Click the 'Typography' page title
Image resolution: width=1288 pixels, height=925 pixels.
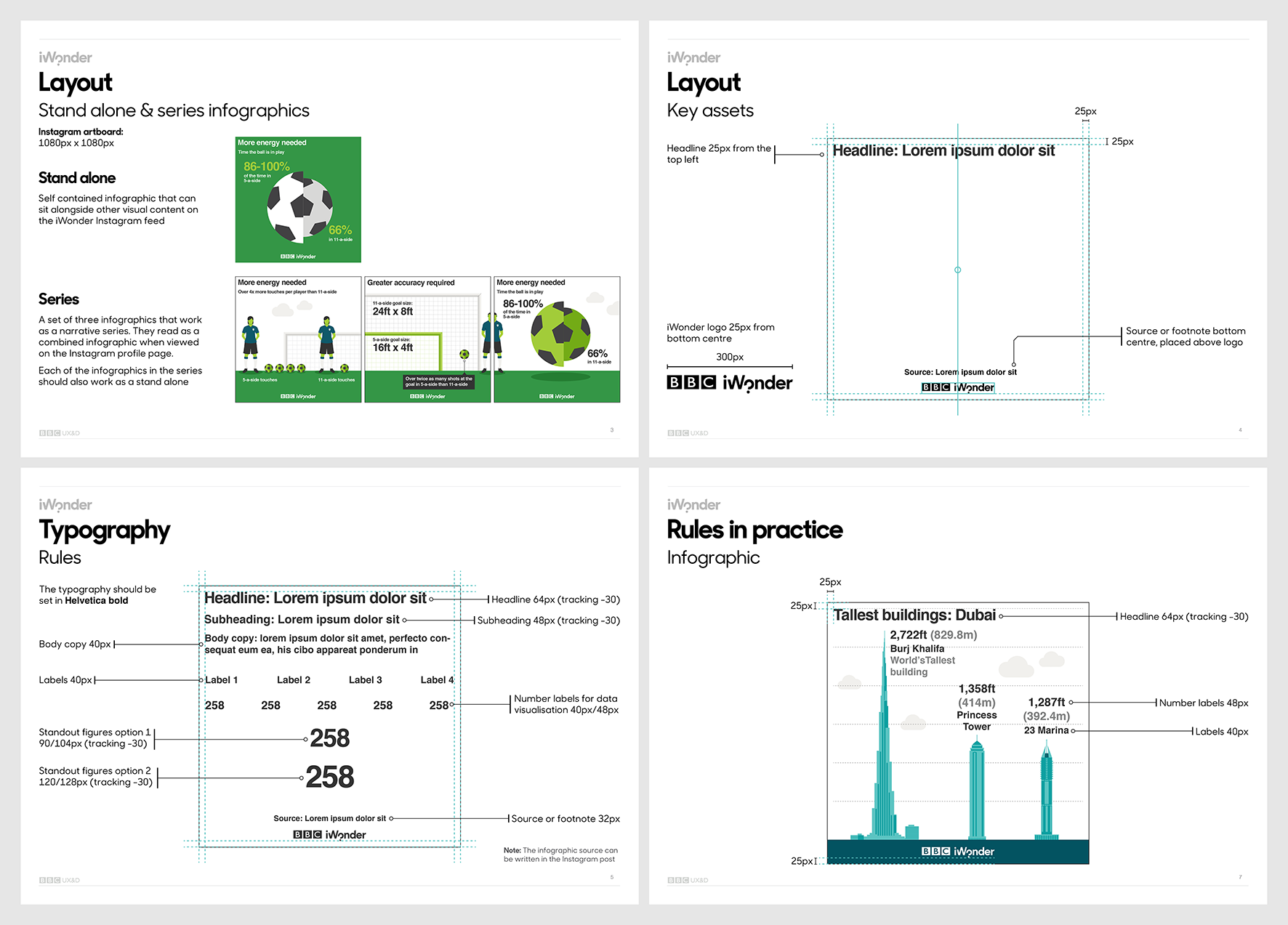[105, 530]
